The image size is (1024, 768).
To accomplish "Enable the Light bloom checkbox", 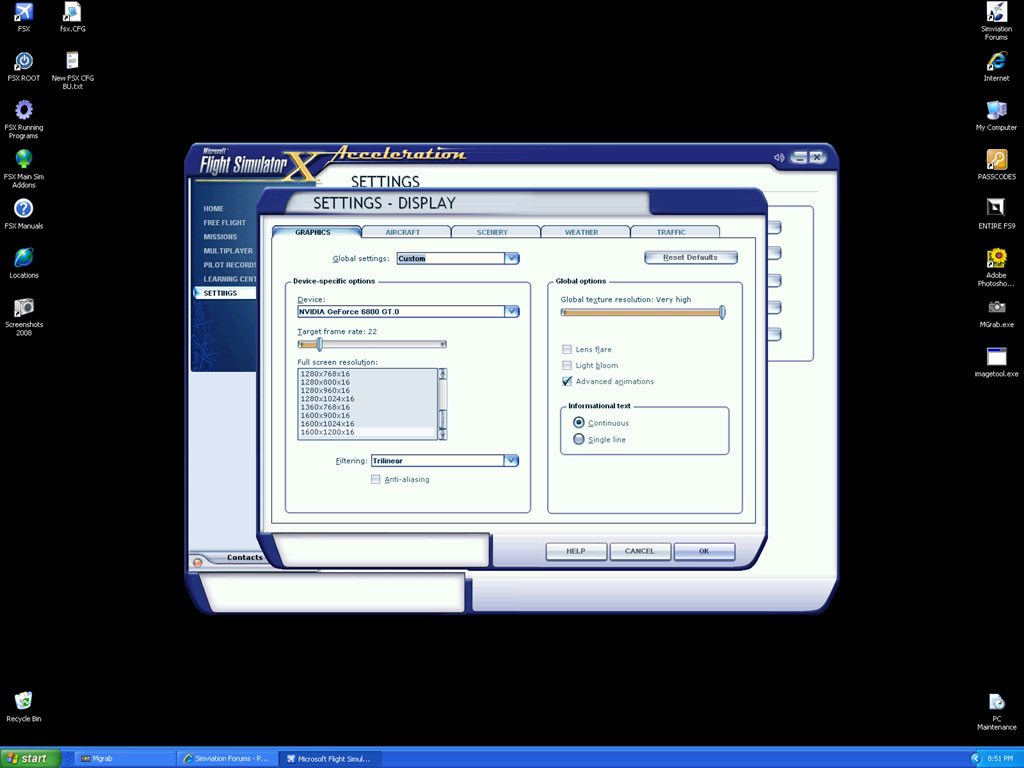I will pyautogui.click(x=567, y=366).
